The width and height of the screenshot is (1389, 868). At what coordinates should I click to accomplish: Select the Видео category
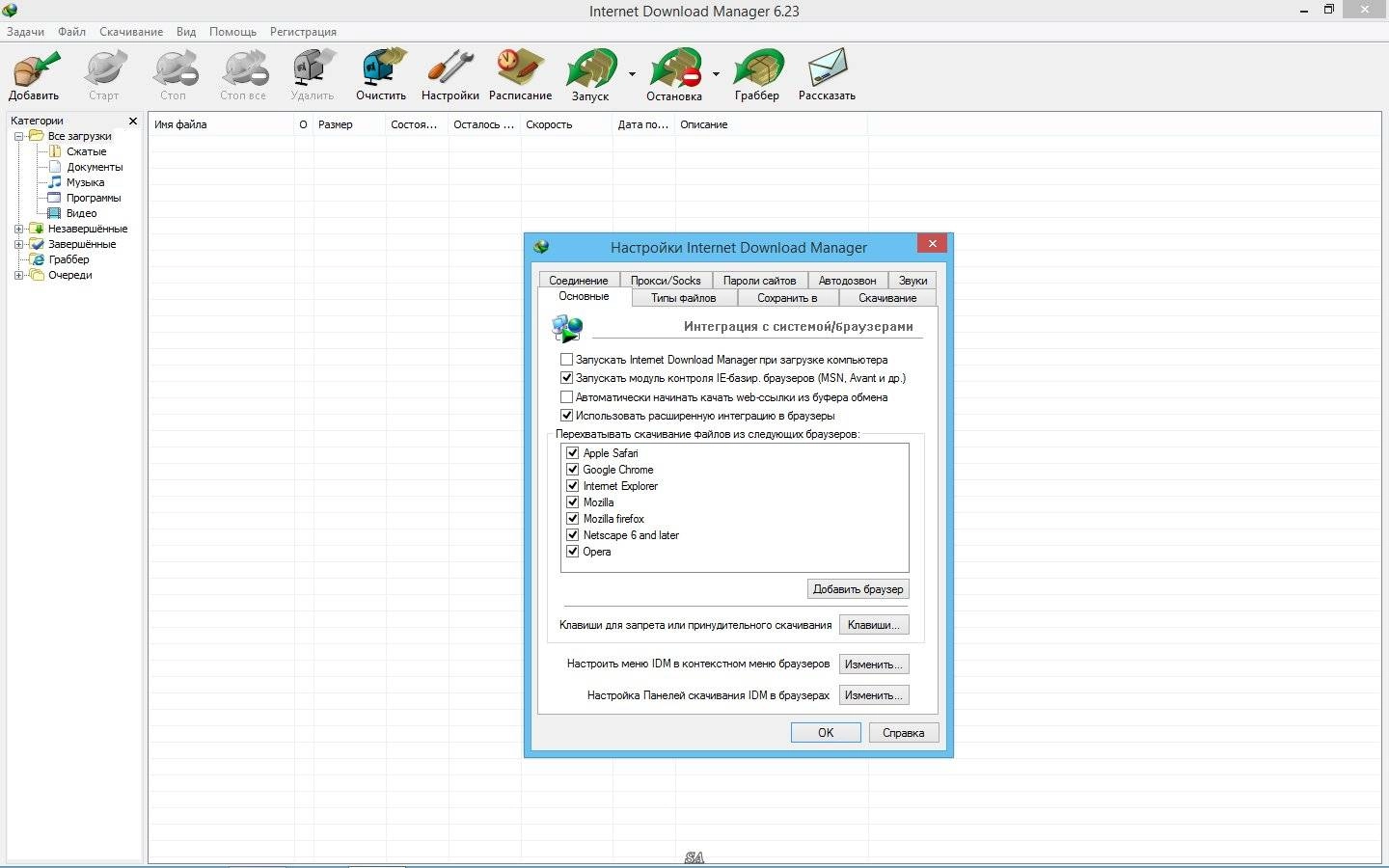tap(81, 213)
